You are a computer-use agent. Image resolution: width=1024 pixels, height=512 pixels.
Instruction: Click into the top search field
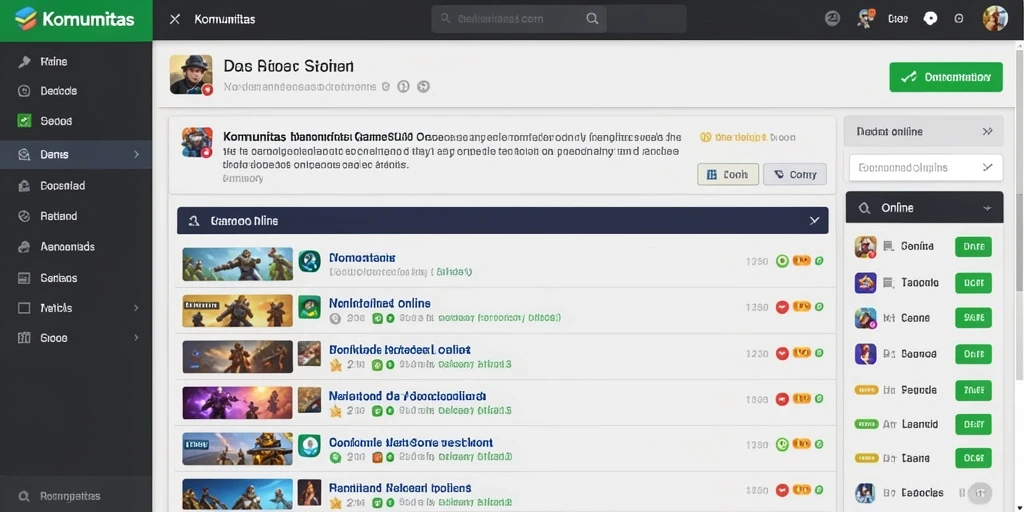click(519, 19)
